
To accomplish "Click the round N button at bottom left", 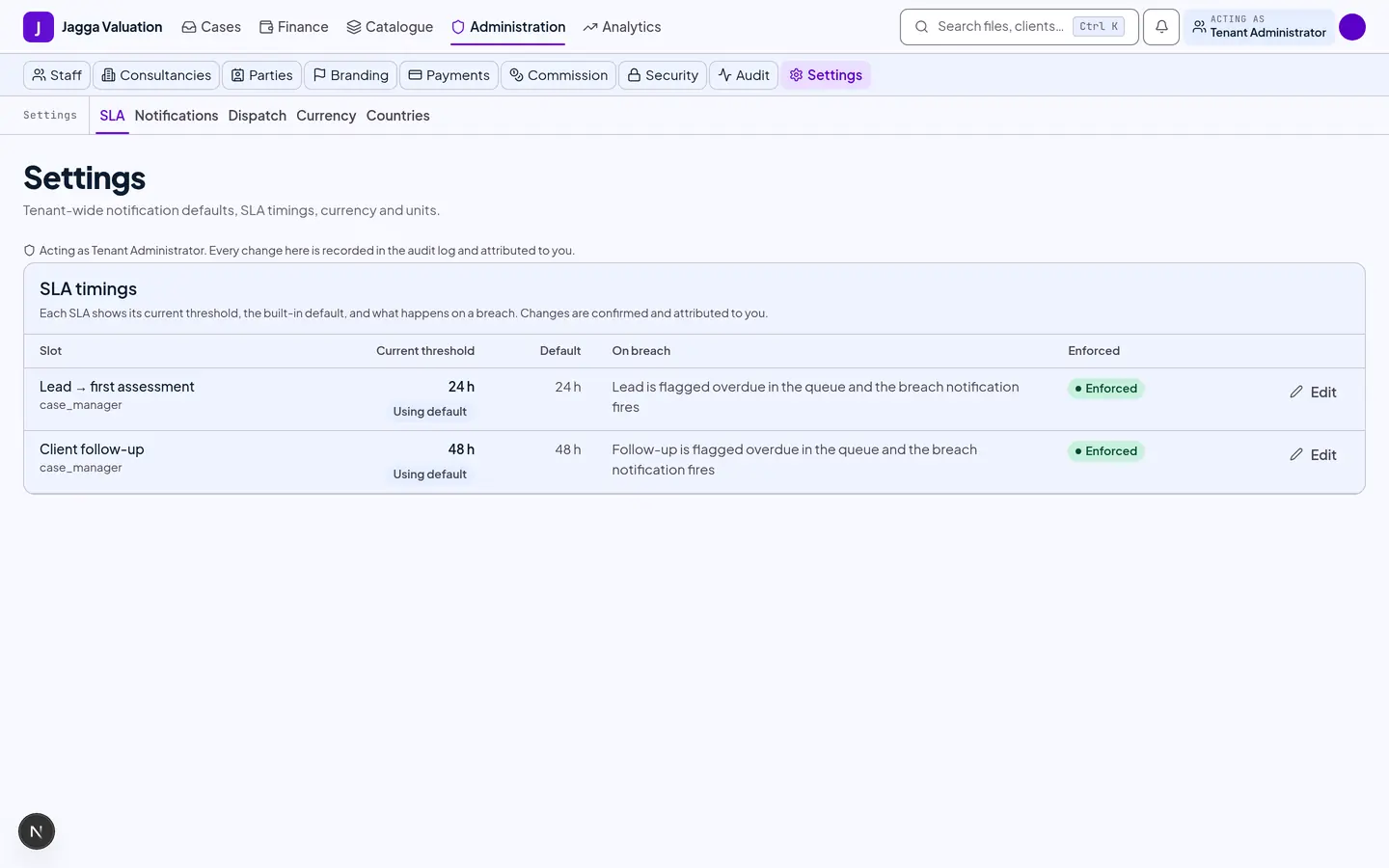I will point(37,831).
